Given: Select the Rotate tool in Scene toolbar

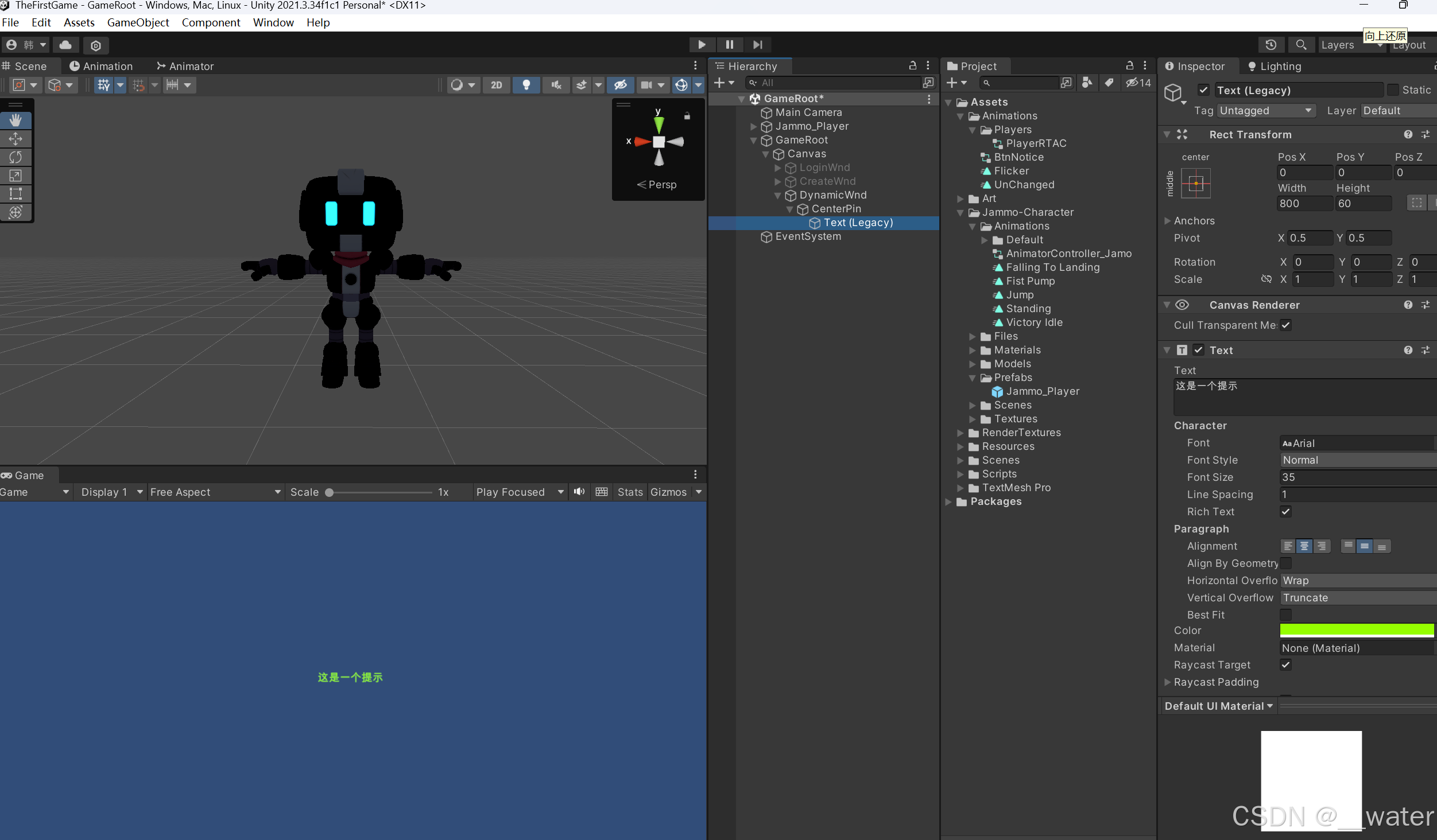Looking at the screenshot, I should coord(16,157).
